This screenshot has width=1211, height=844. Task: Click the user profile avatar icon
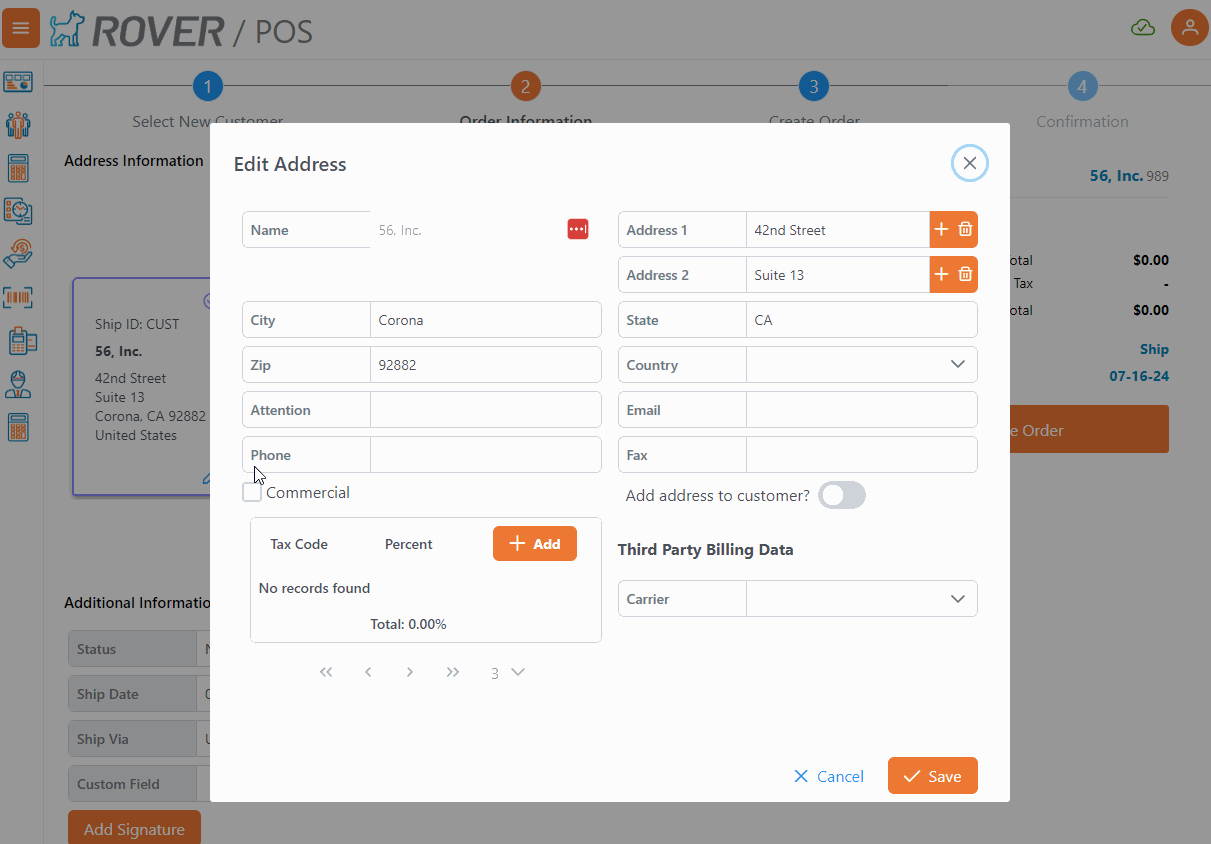click(1189, 28)
